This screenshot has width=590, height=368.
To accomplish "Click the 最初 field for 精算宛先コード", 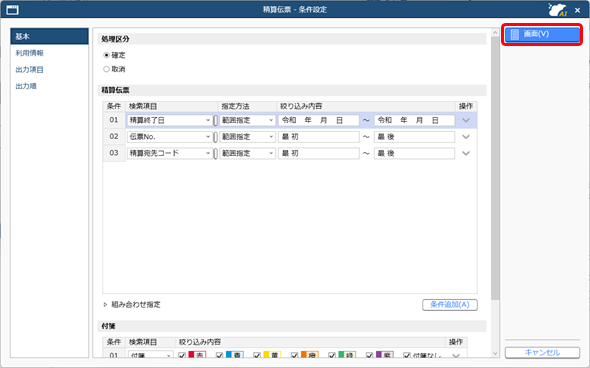I will click(319, 154).
